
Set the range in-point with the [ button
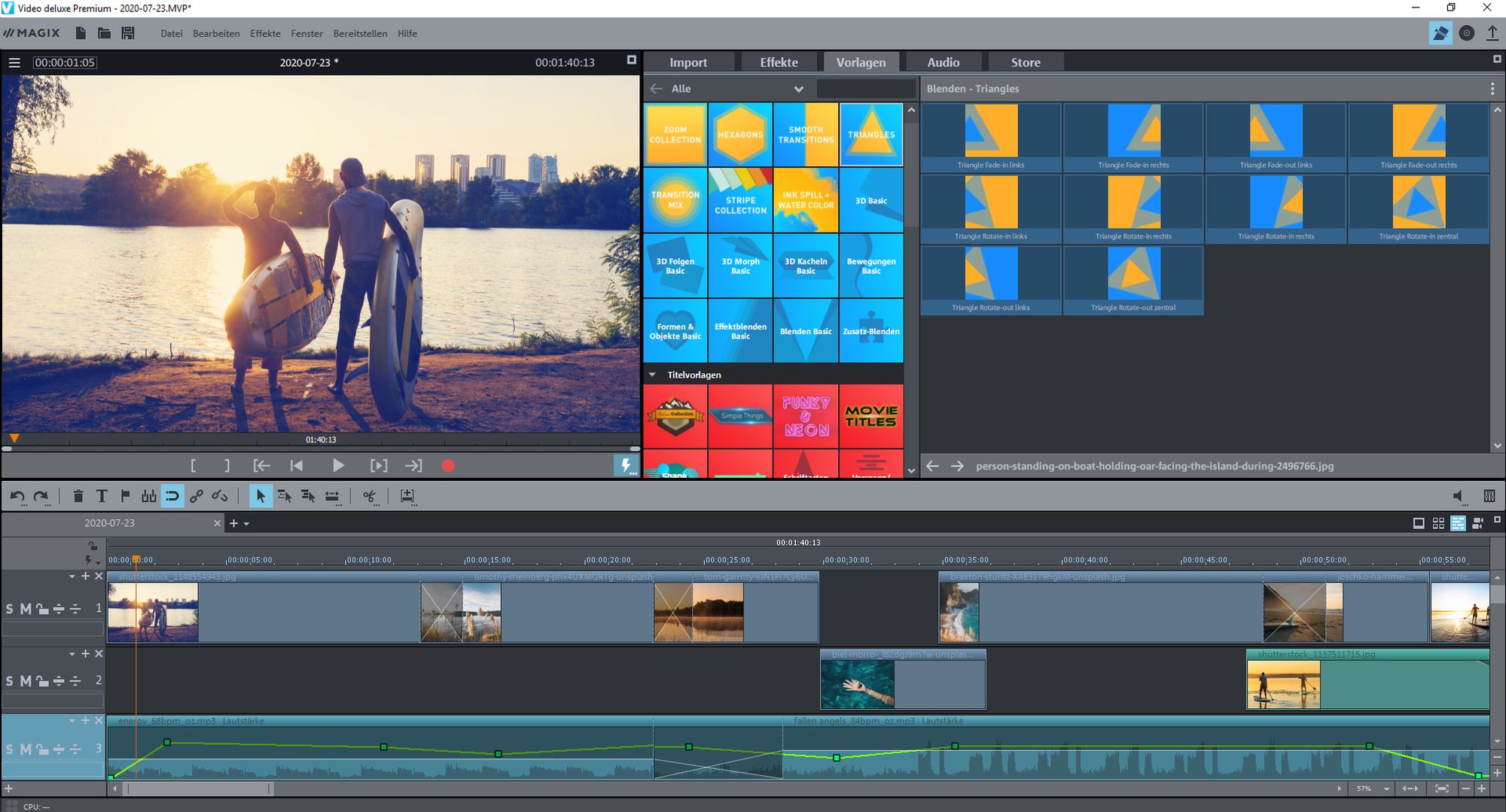coord(194,466)
